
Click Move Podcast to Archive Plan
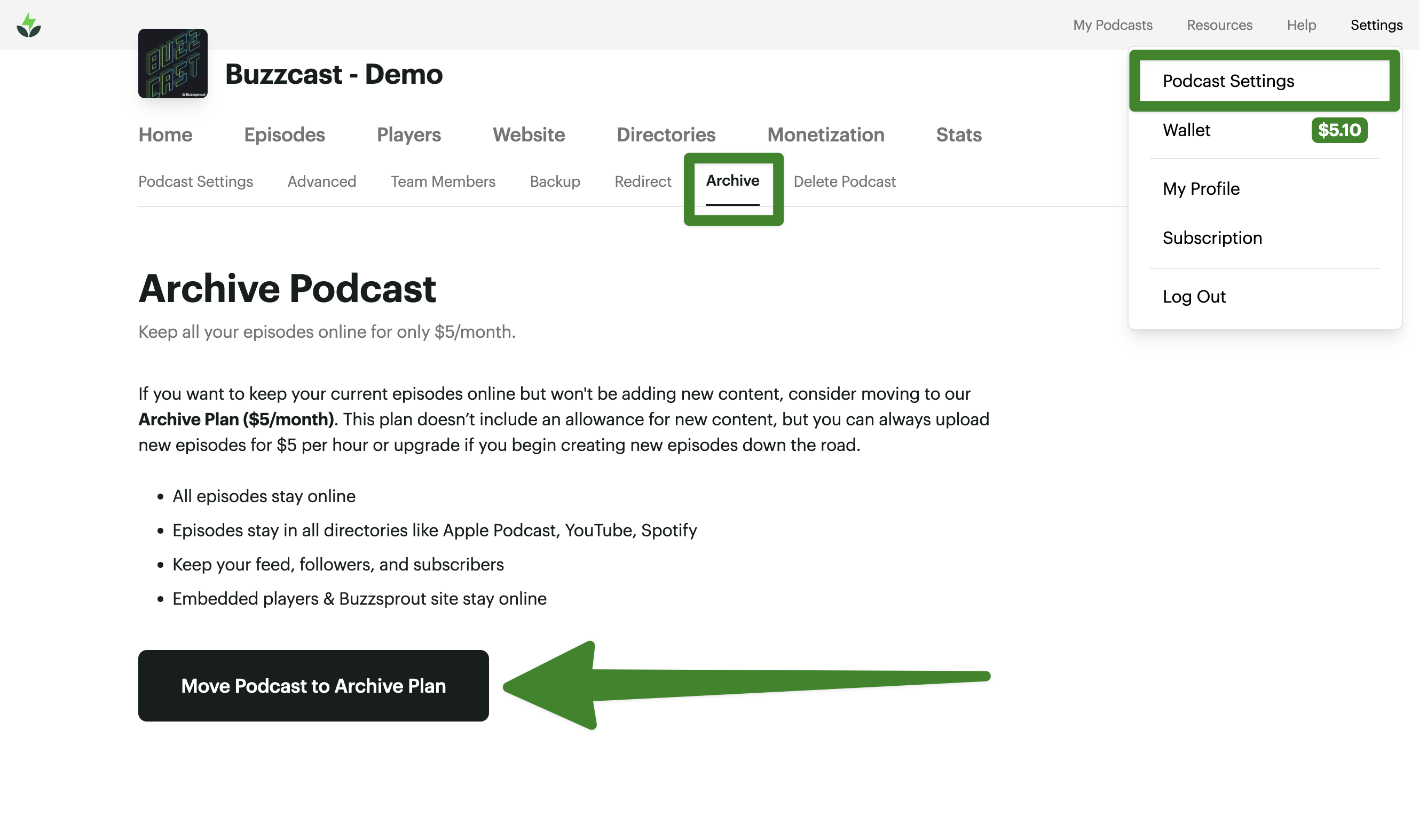[x=313, y=685]
